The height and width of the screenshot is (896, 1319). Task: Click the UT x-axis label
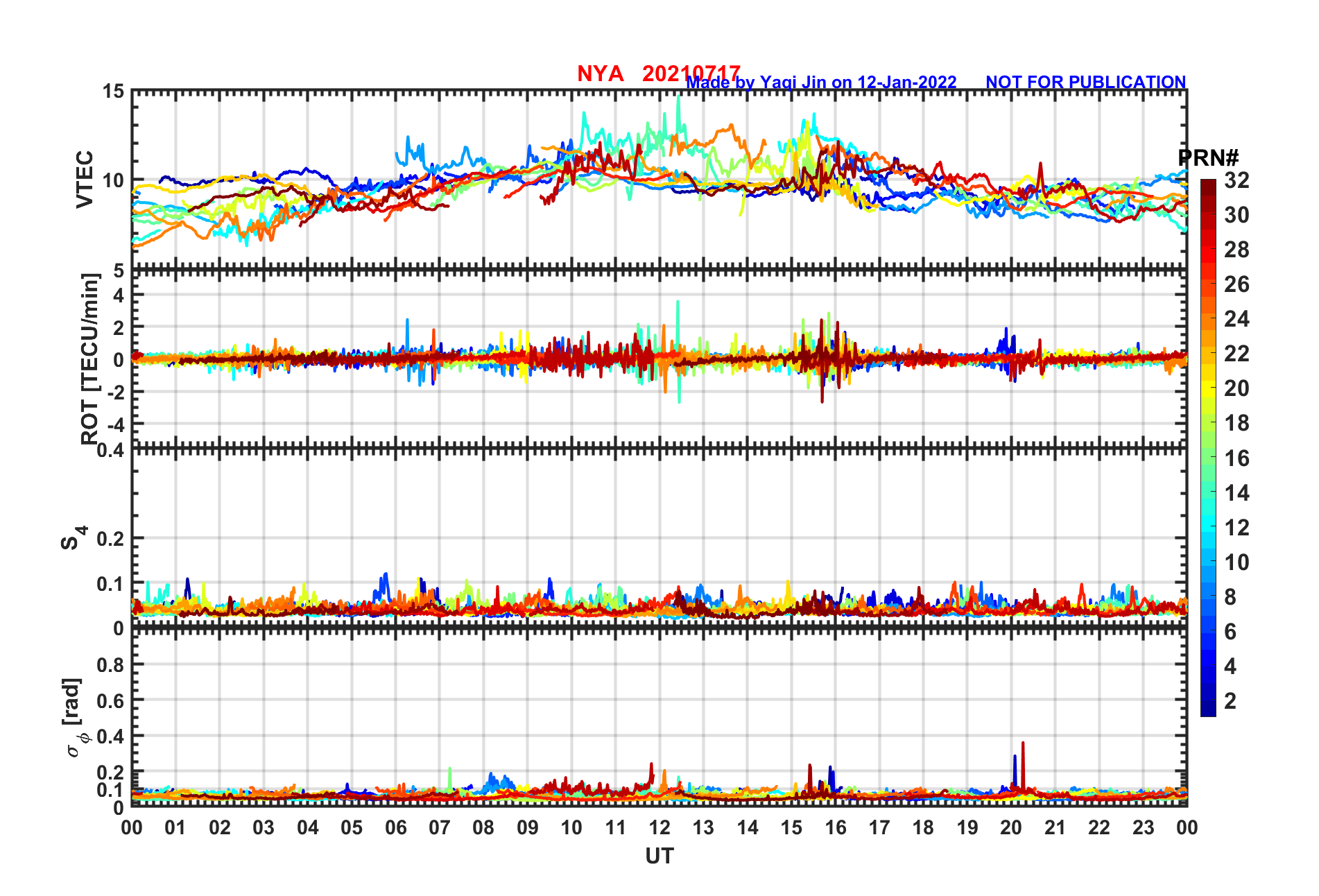click(x=659, y=856)
